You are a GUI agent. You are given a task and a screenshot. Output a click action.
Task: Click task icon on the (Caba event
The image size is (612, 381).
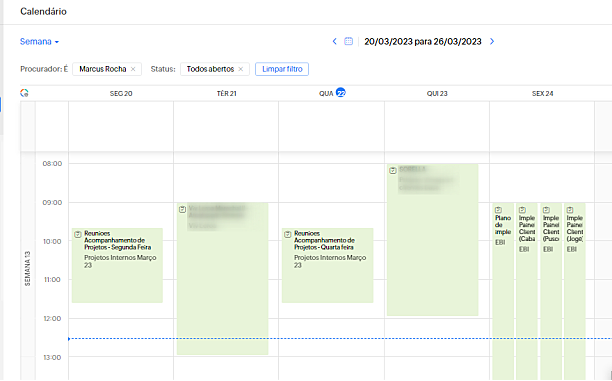pyautogui.click(x=522, y=210)
